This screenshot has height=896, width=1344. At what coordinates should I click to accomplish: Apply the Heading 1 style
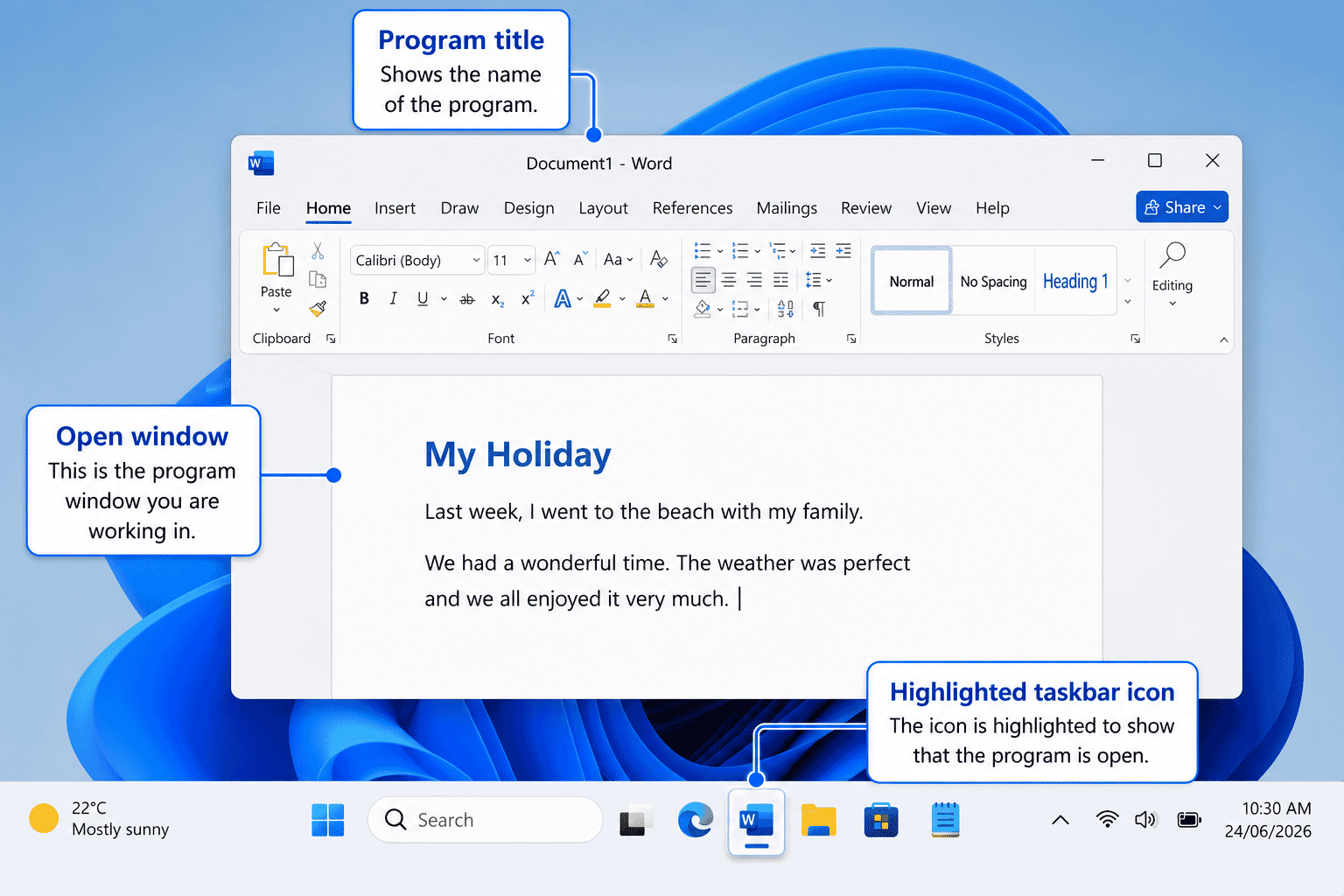click(x=1075, y=281)
